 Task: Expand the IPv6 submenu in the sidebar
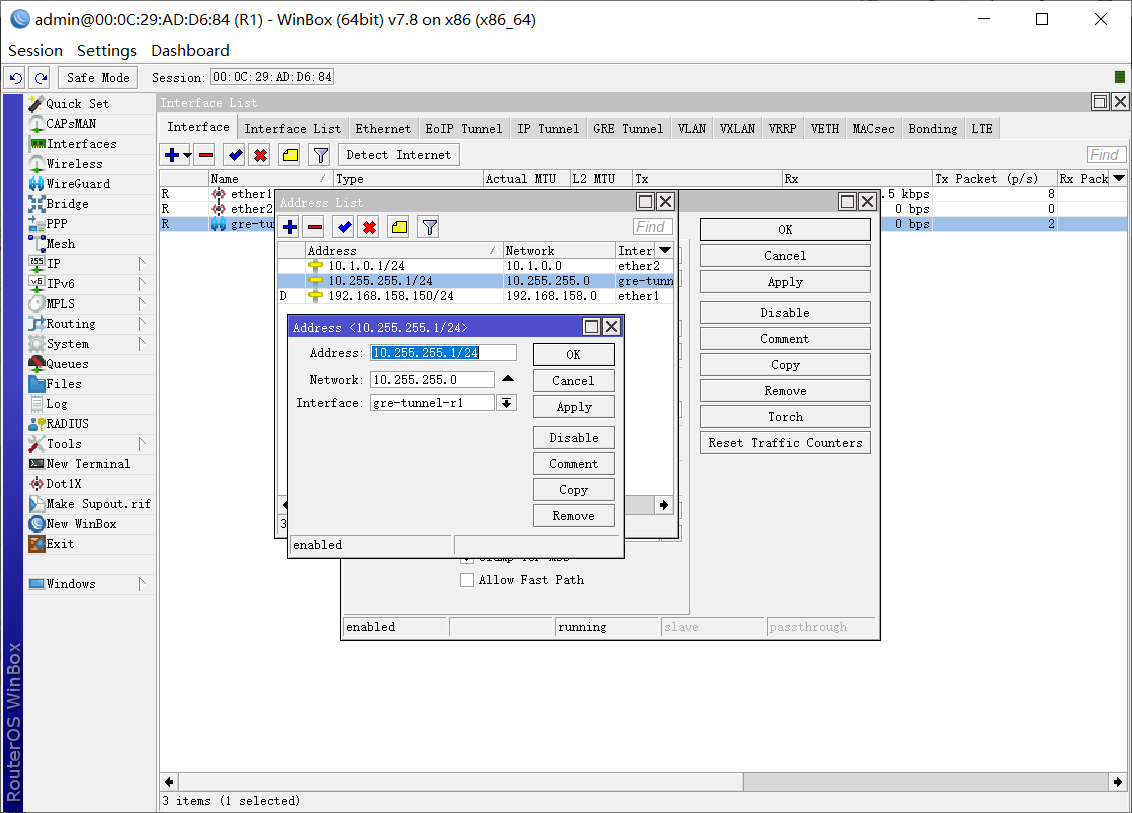pyautogui.click(x=90, y=284)
